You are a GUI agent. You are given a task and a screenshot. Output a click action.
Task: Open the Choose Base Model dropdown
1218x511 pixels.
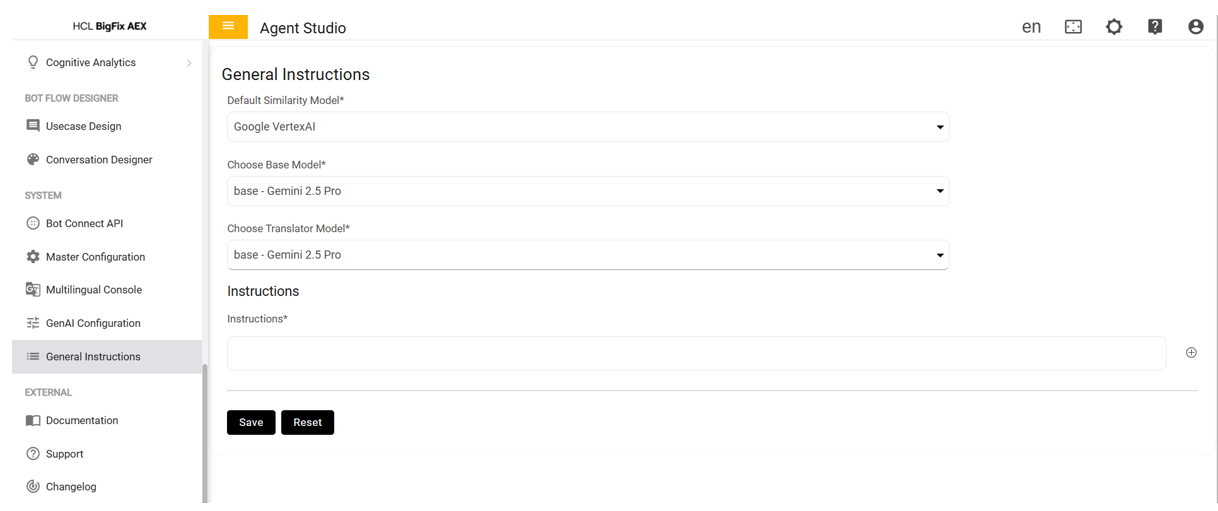tap(587, 191)
